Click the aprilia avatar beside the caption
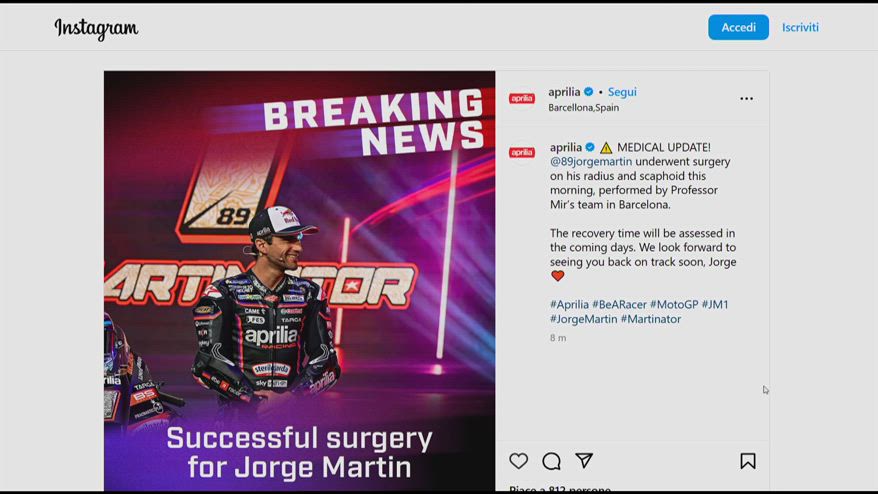 pos(522,152)
